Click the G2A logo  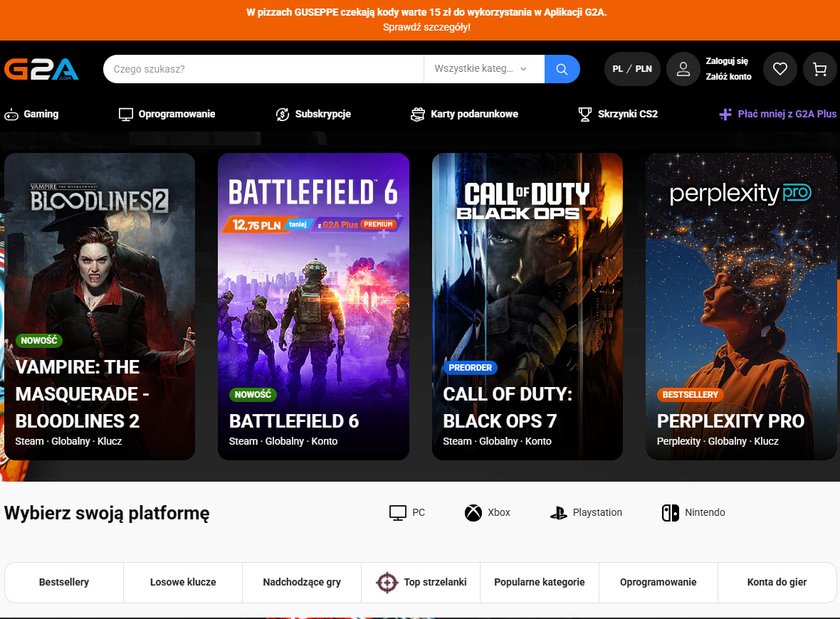pyautogui.click(x=41, y=69)
